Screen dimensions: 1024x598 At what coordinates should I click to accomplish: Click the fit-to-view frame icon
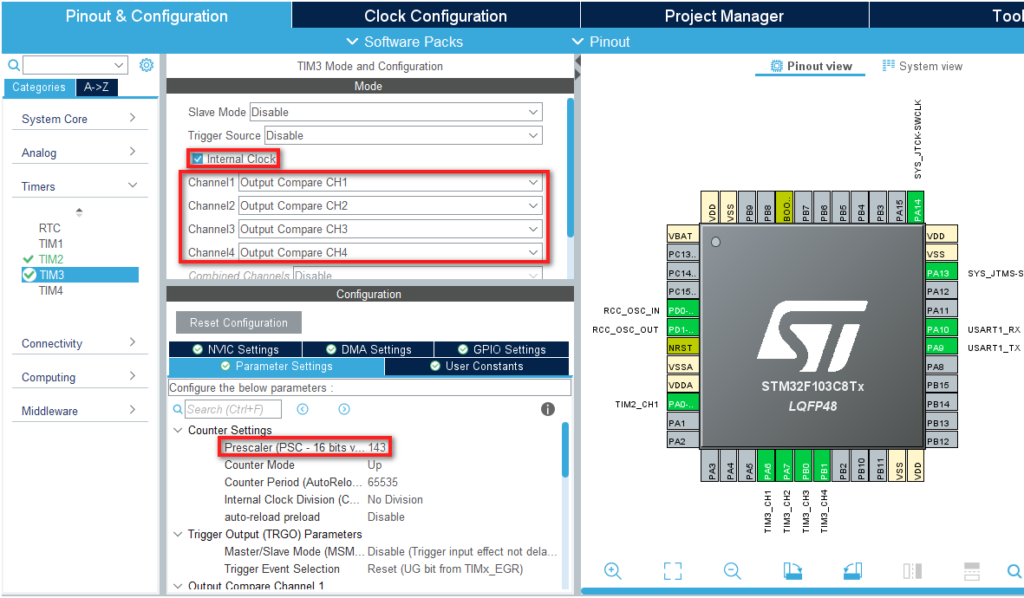pos(672,571)
